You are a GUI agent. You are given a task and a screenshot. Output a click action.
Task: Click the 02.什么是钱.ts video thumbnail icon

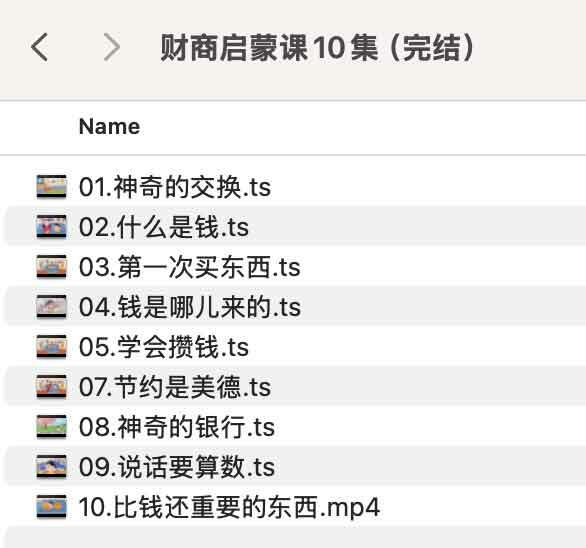click(x=52, y=227)
